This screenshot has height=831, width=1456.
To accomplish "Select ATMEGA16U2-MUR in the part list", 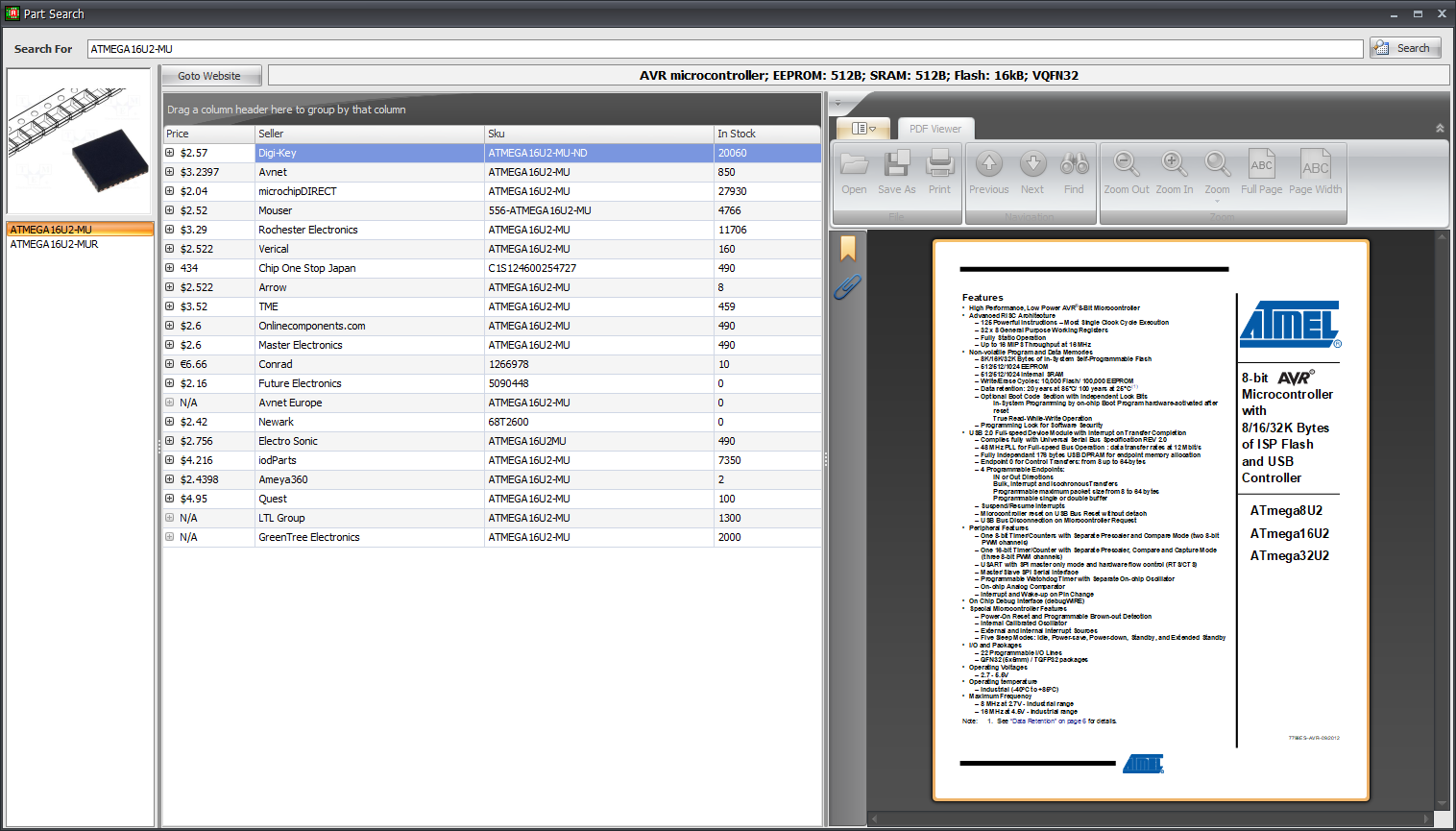I will pos(81,244).
